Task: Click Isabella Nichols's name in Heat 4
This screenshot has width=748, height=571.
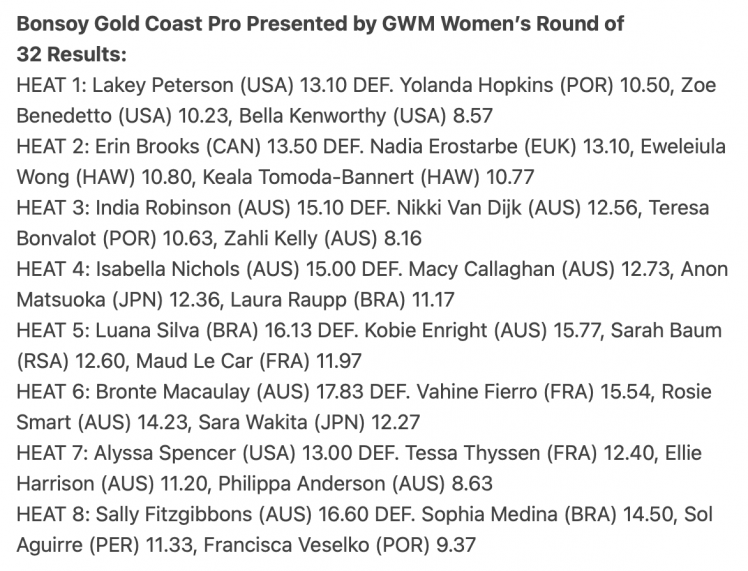Action: point(167,269)
